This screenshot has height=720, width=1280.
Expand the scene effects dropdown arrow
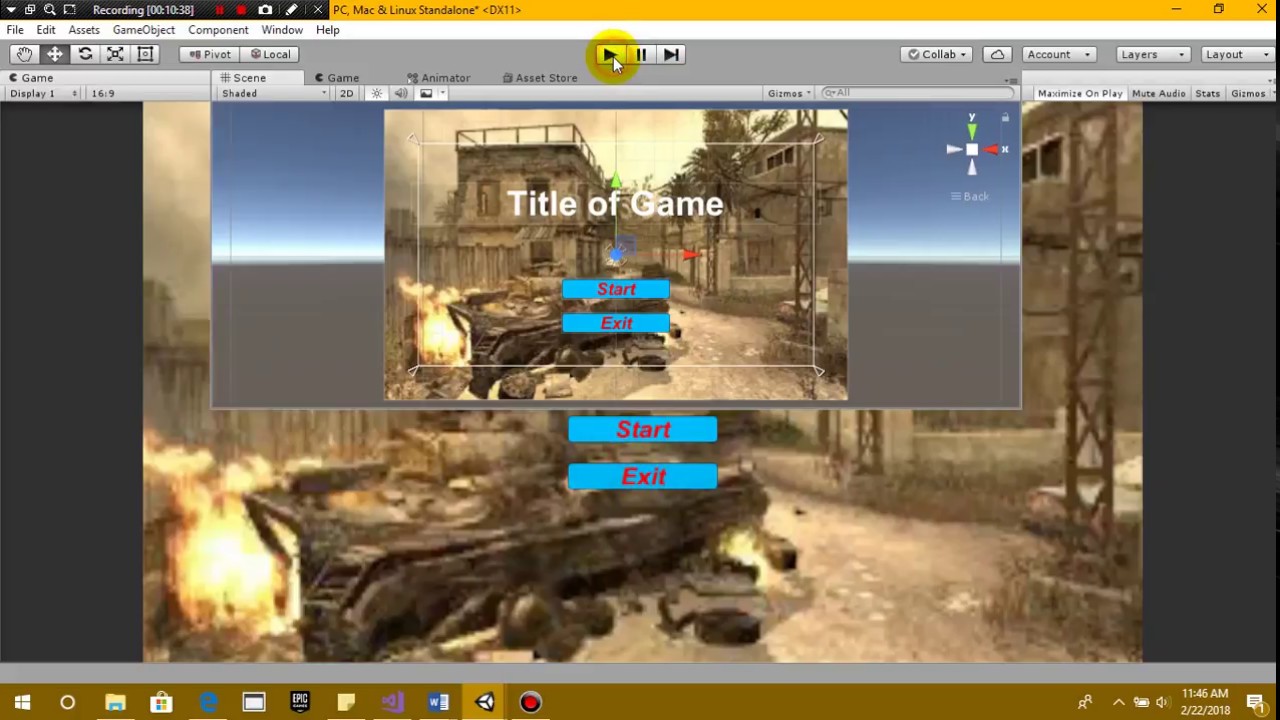click(442, 93)
